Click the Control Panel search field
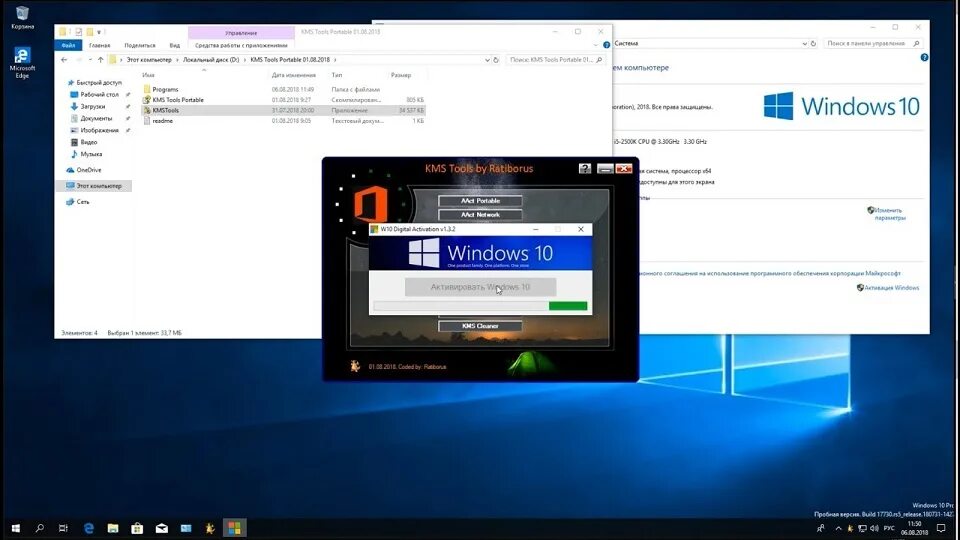Image resolution: width=960 pixels, height=540 pixels. (872, 43)
